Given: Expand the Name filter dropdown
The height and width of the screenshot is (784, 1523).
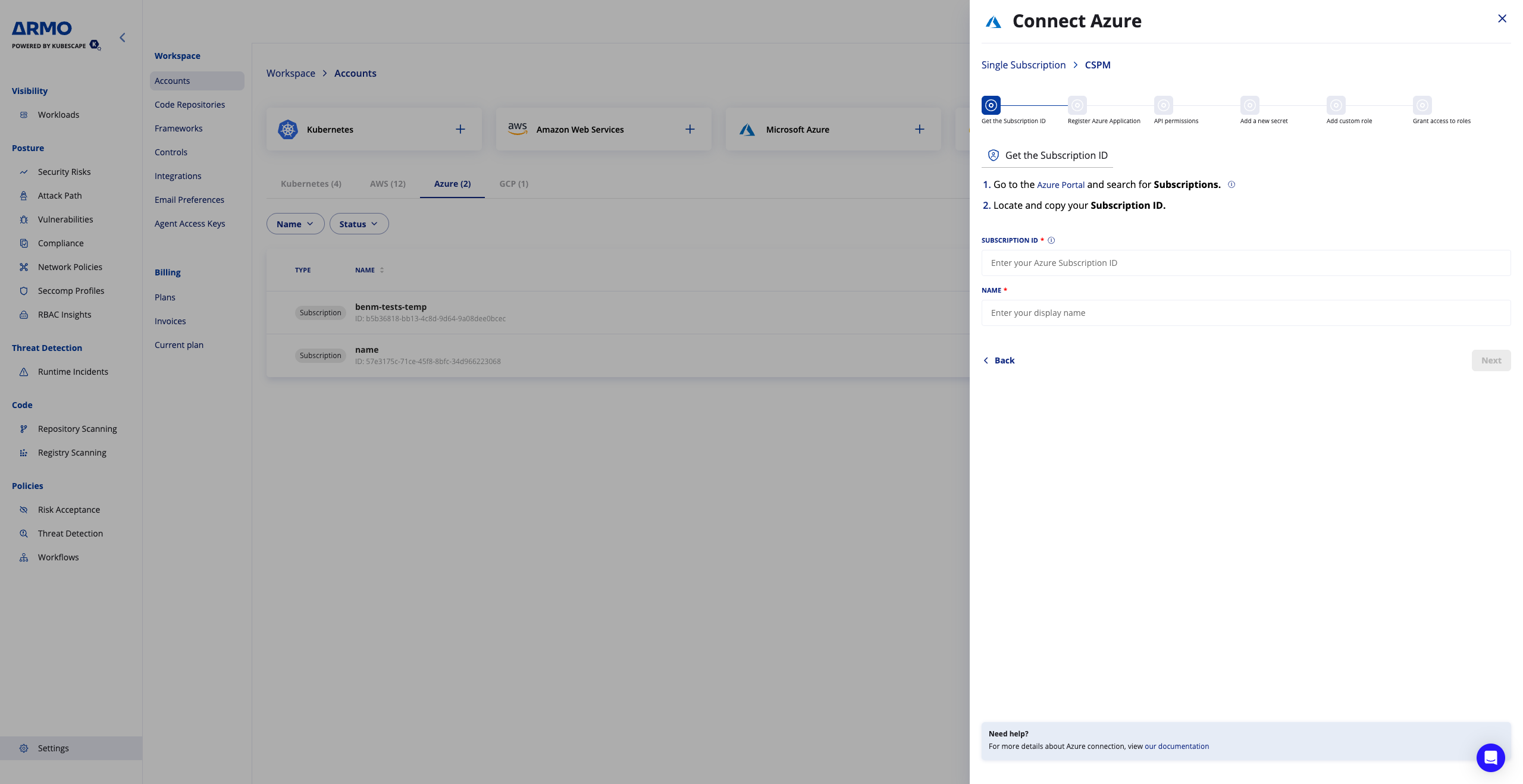Looking at the screenshot, I should tap(295, 224).
